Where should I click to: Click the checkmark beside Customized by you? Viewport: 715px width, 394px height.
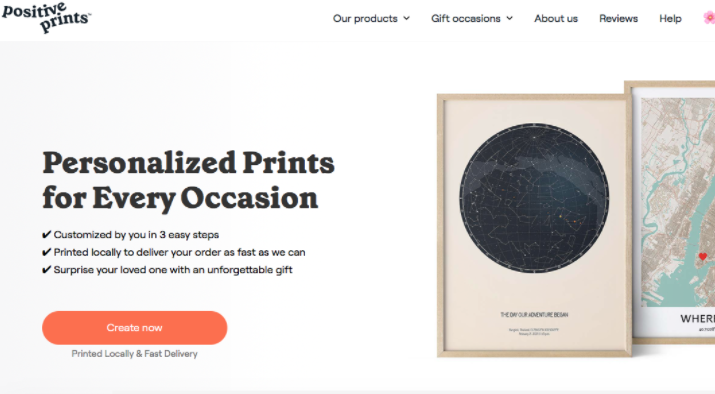46,235
